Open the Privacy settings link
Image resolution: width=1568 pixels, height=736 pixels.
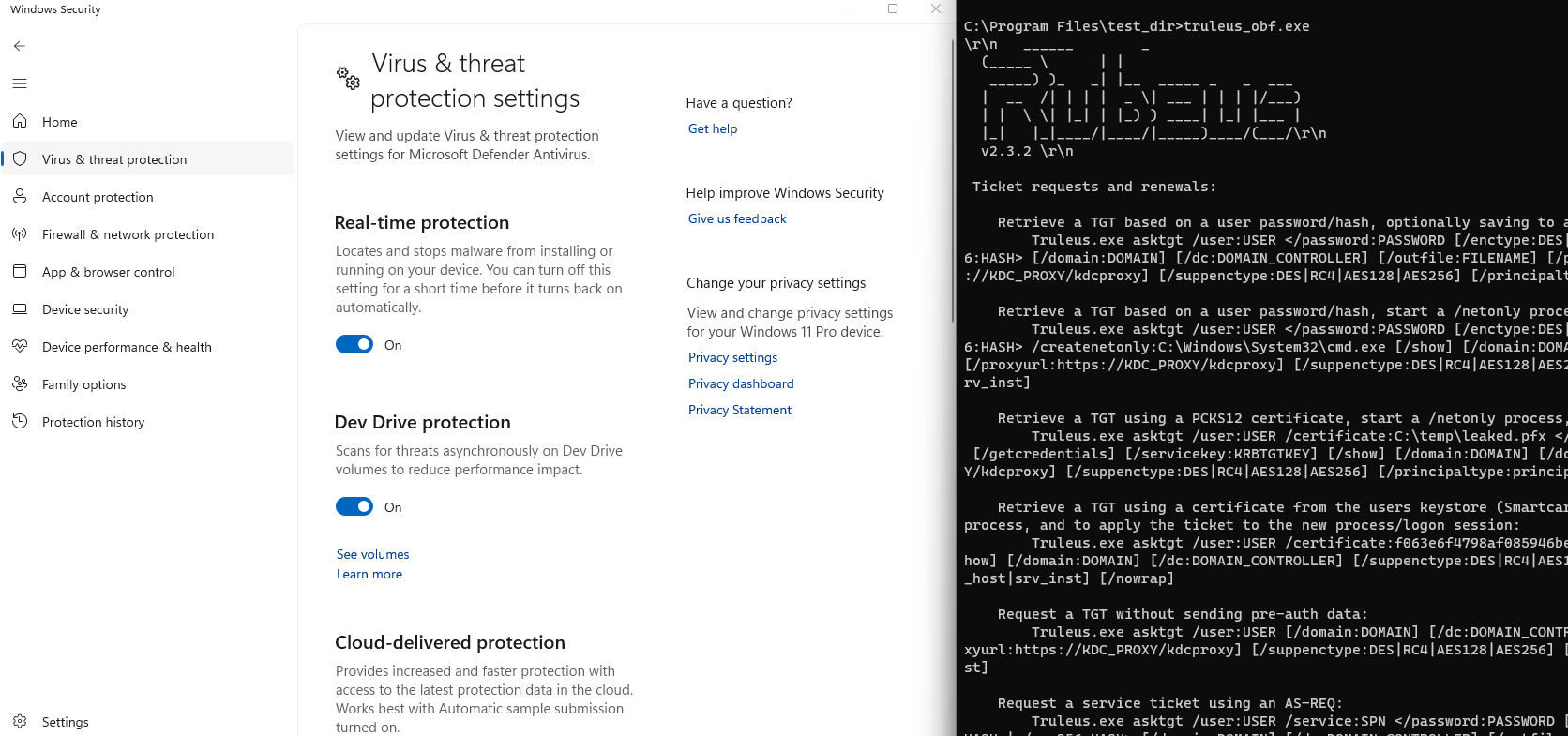click(732, 357)
